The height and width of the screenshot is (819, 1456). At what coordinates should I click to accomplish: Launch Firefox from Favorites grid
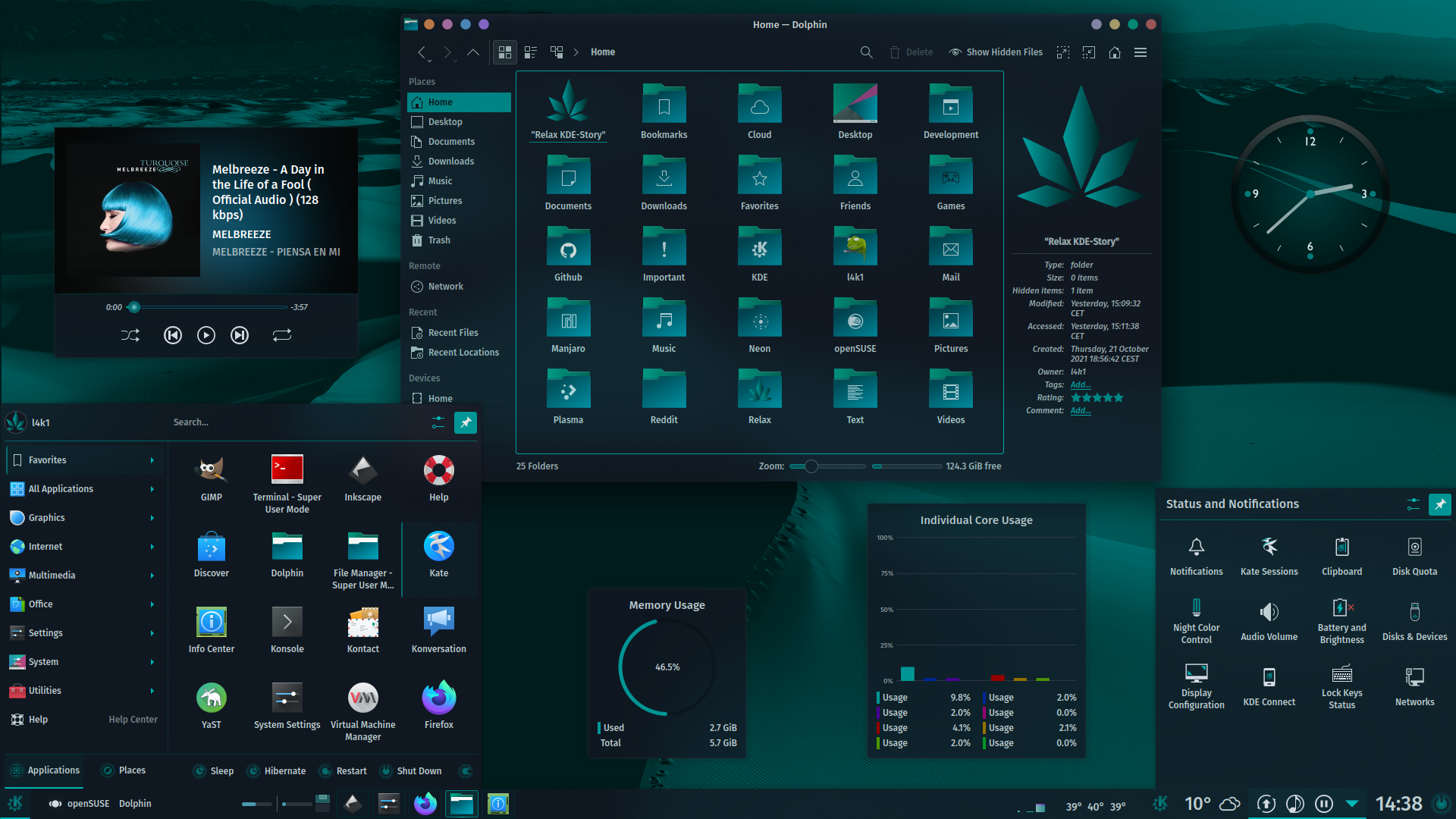pyautogui.click(x=439, y=706)
